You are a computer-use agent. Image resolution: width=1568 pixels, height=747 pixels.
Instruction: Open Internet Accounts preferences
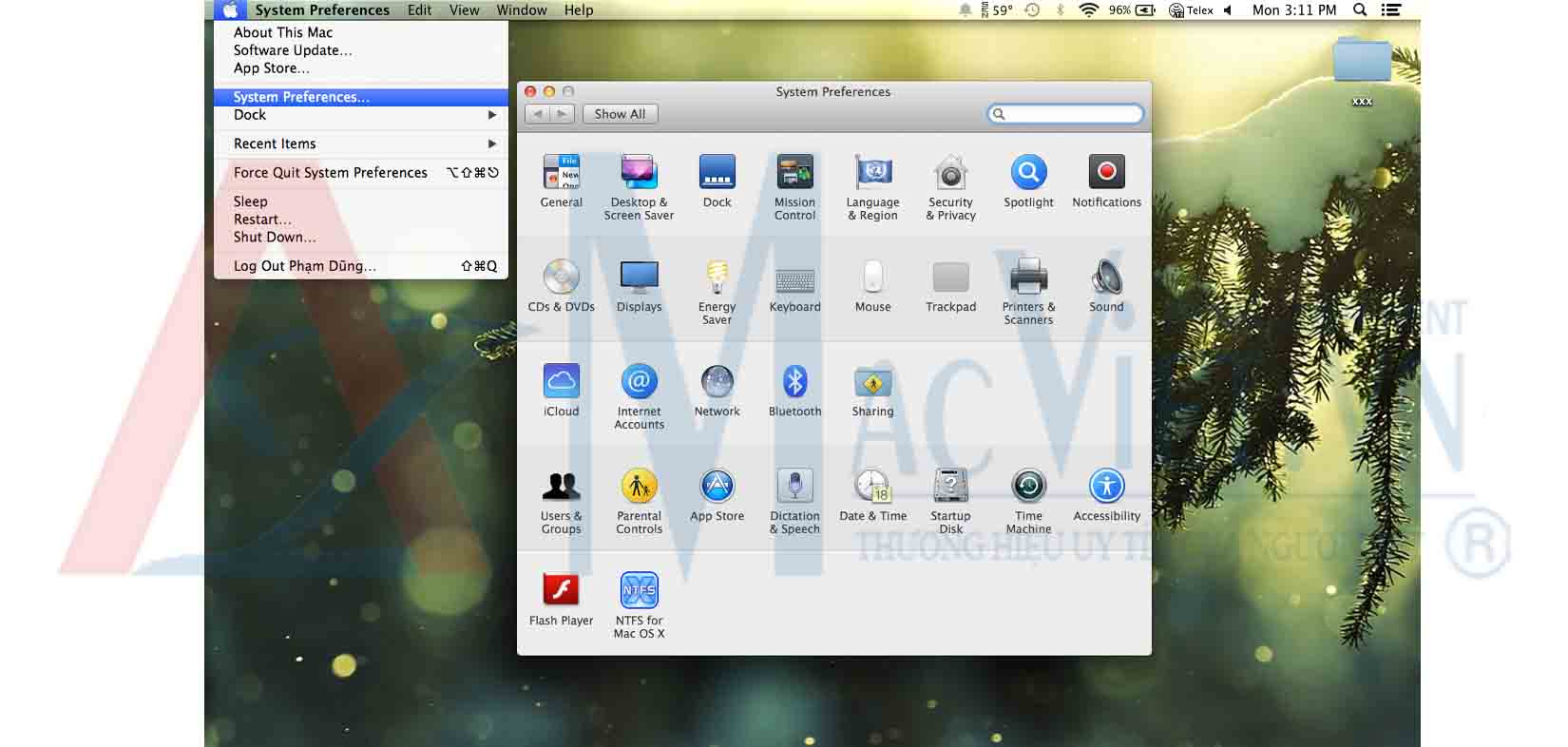pyautogui.click(x=639, y=396)
